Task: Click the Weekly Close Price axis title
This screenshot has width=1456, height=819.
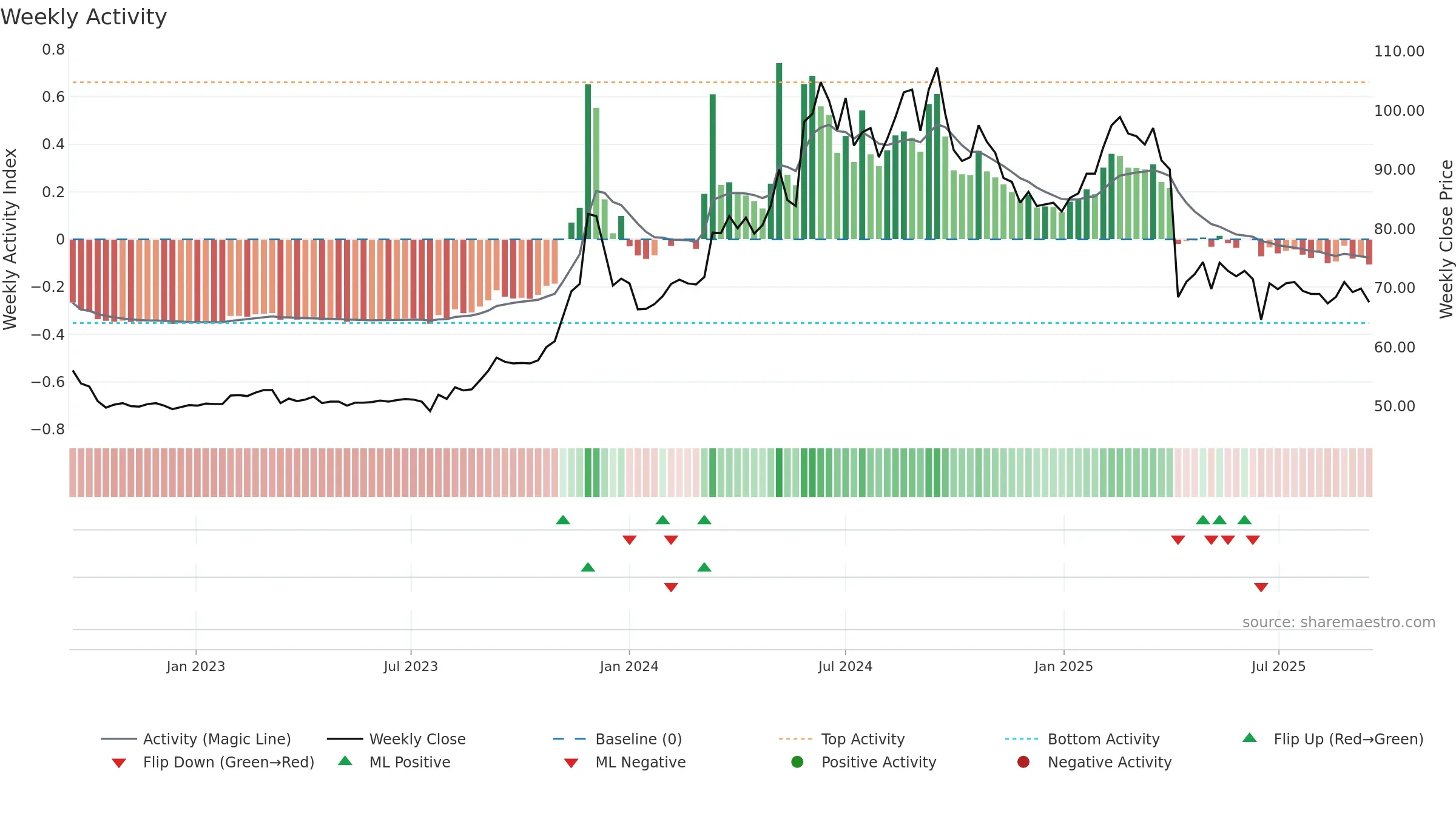Action: point(1446,239)
